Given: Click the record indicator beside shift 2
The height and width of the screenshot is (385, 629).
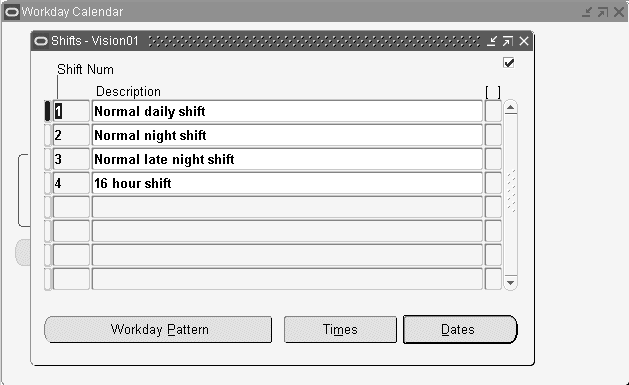Looking at the screenshot, I should tap(47, 135).
